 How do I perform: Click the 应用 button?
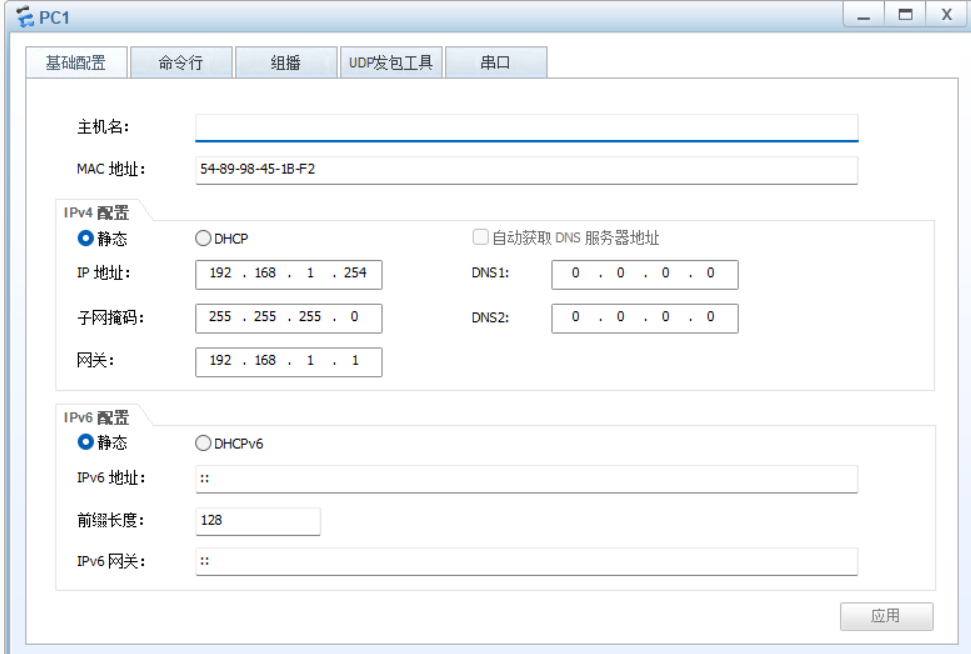coord(886,616)
